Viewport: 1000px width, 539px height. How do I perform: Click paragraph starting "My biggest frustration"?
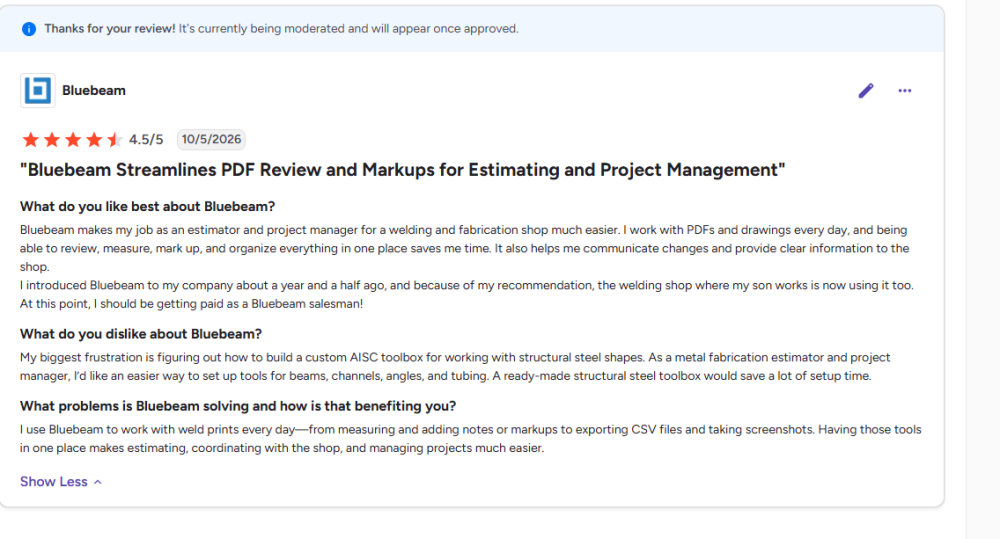[455, 367]
